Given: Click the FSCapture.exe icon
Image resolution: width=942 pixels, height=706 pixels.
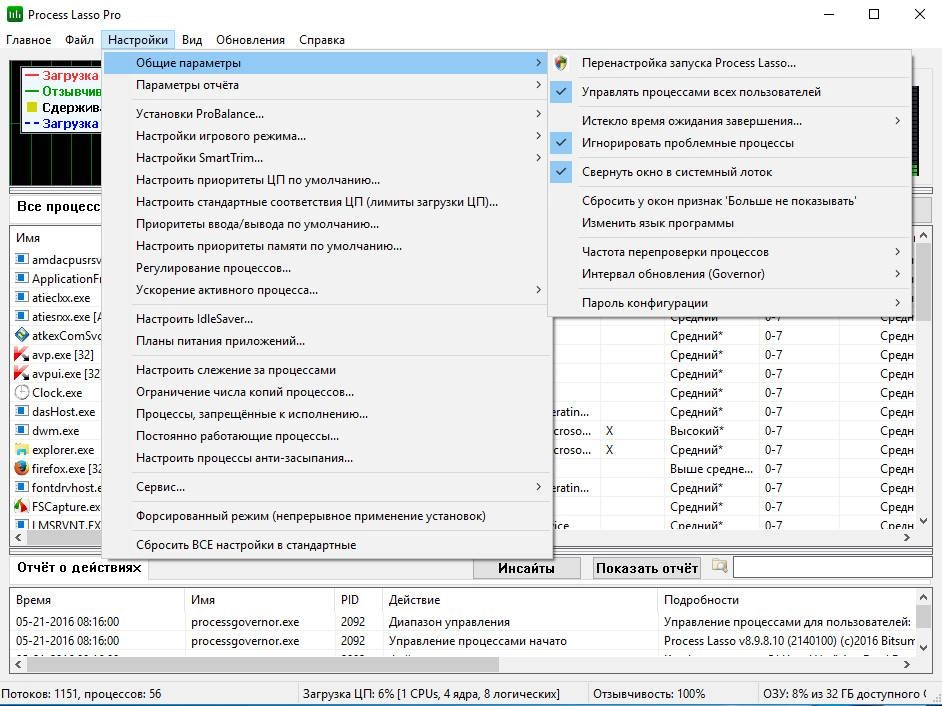Looking at the screenshot, I should [x=22, y=506].
